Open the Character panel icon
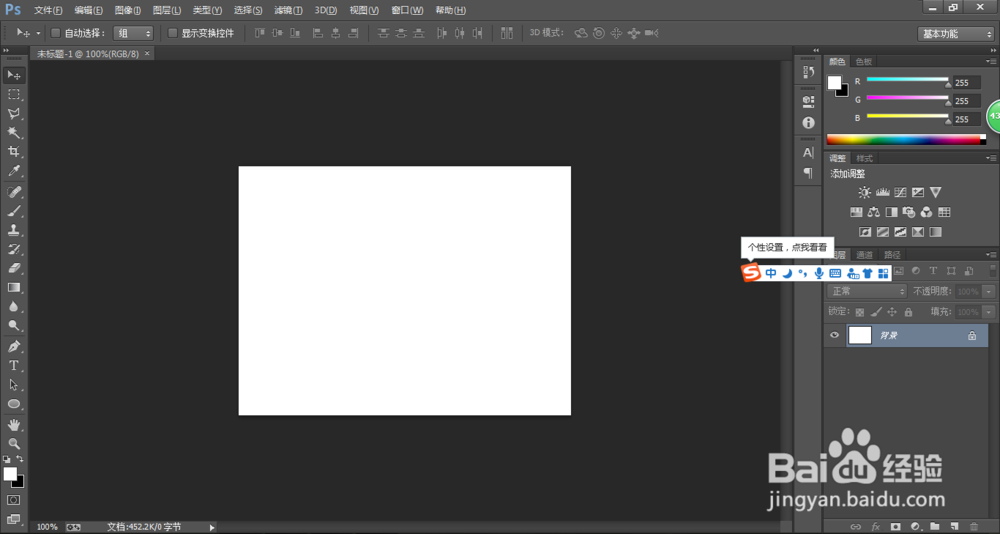This screenshot has width=1000, height=534. [x=809, y=152]
